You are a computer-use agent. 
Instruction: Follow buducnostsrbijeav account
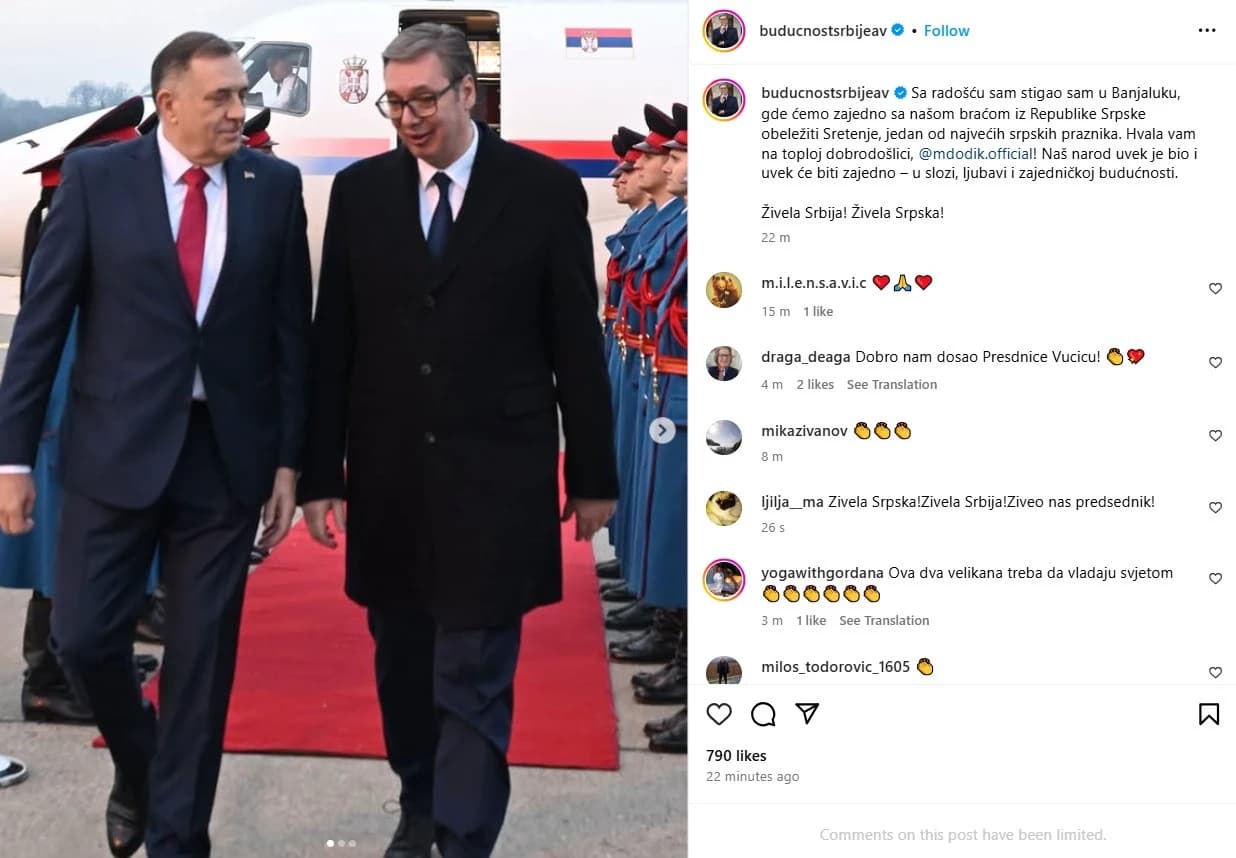click(x=946, y=30)
